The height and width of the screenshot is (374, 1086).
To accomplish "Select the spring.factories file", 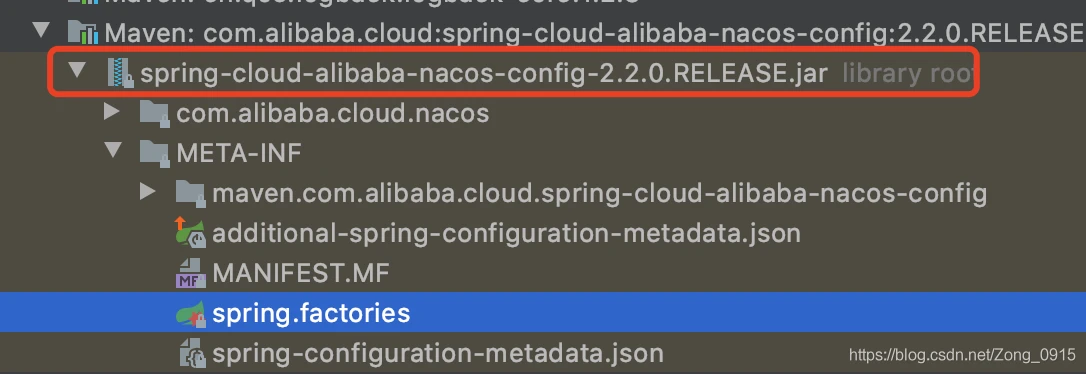I will pos(311,313).
